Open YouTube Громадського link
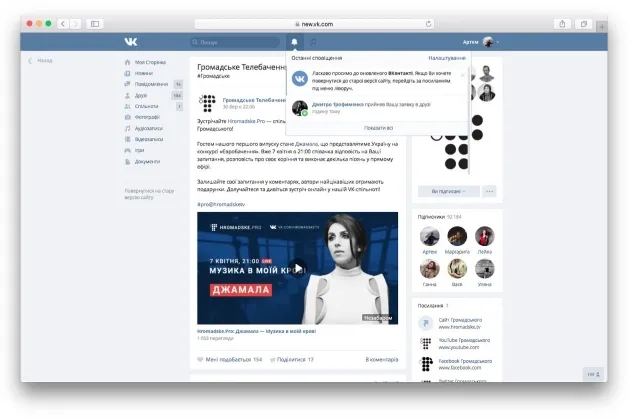The image size is (628, 420). [x=464, y=340]
